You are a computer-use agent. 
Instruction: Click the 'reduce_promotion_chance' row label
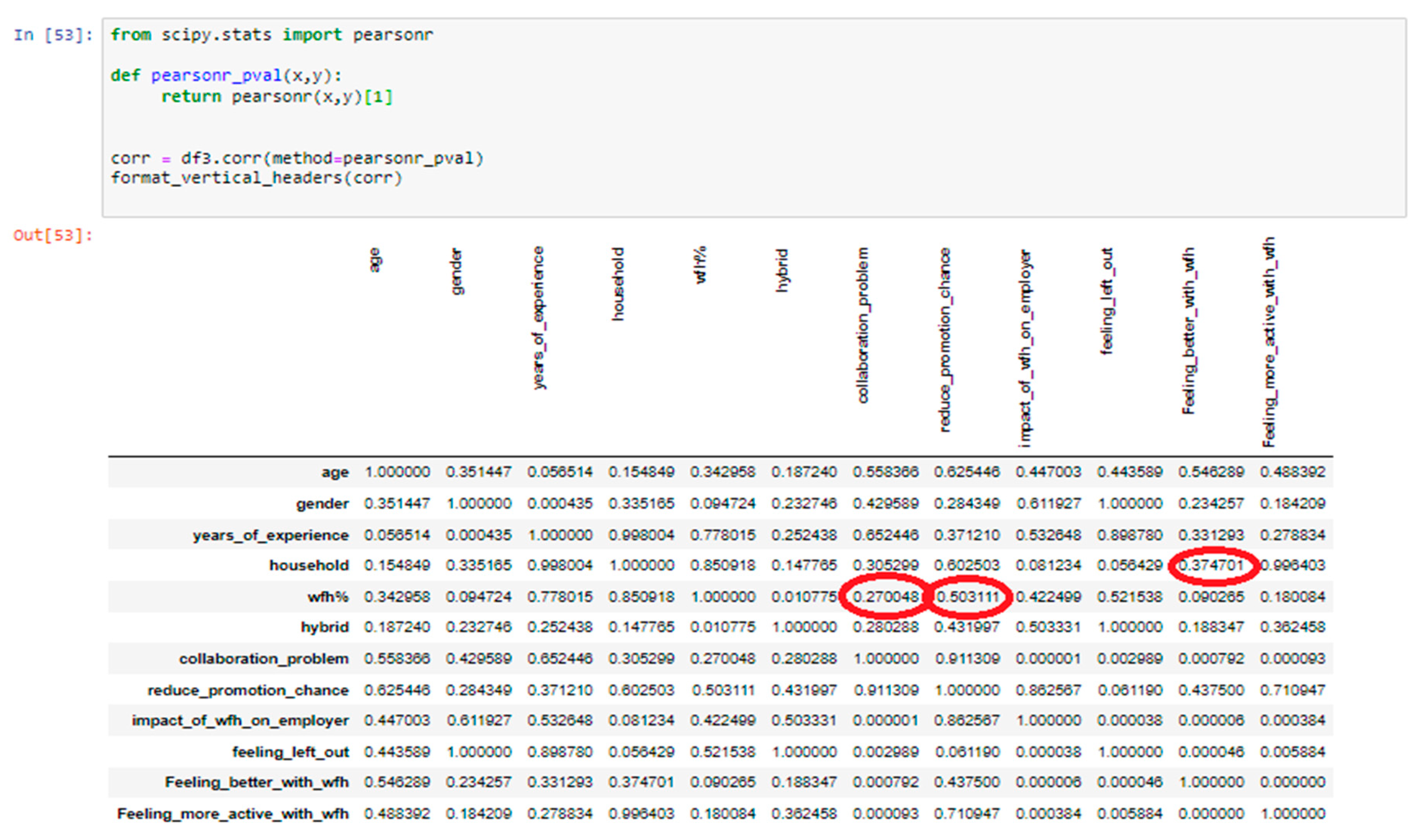(248, 690)
